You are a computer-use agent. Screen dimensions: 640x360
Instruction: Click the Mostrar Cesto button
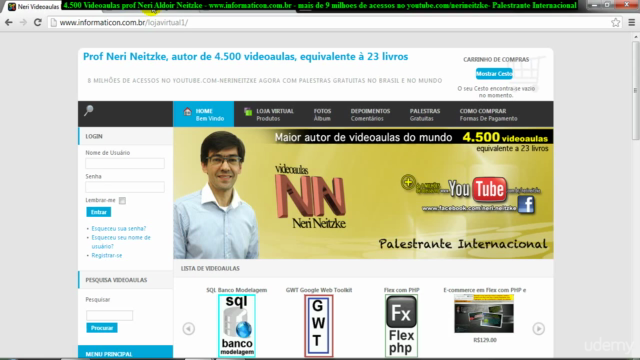(494, 74)
